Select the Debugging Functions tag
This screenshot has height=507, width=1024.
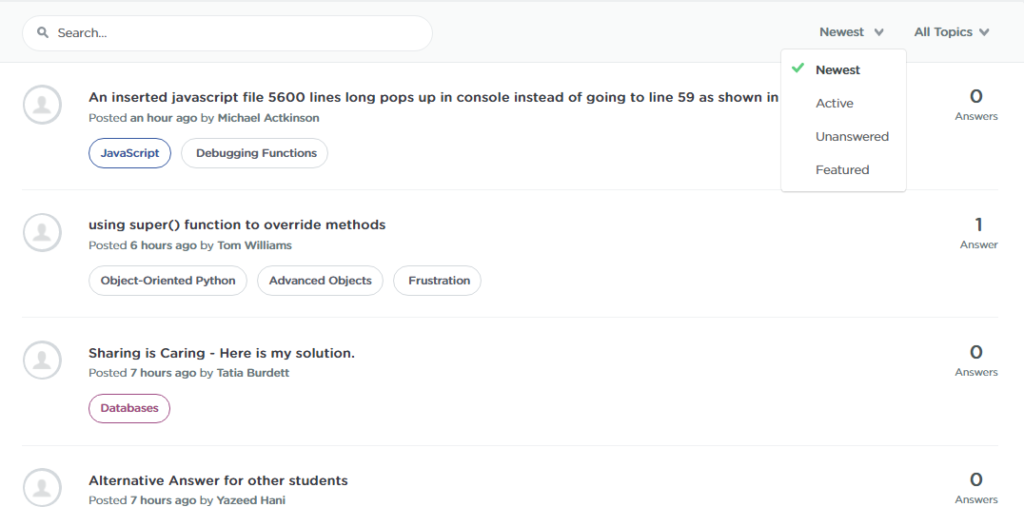pyautogui.click(x=256, y=153)
